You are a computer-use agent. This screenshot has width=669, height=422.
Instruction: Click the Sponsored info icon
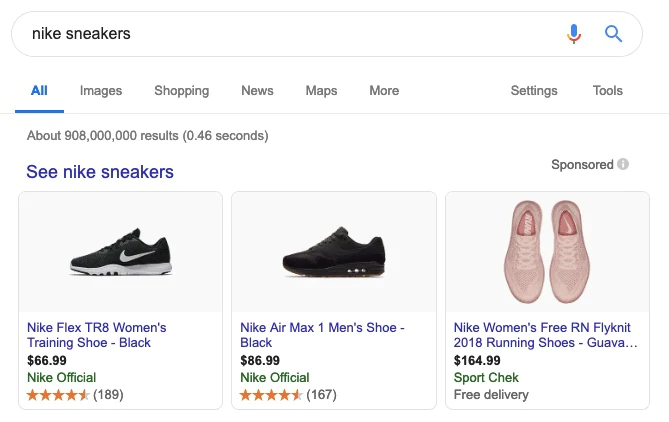[623, 164]
